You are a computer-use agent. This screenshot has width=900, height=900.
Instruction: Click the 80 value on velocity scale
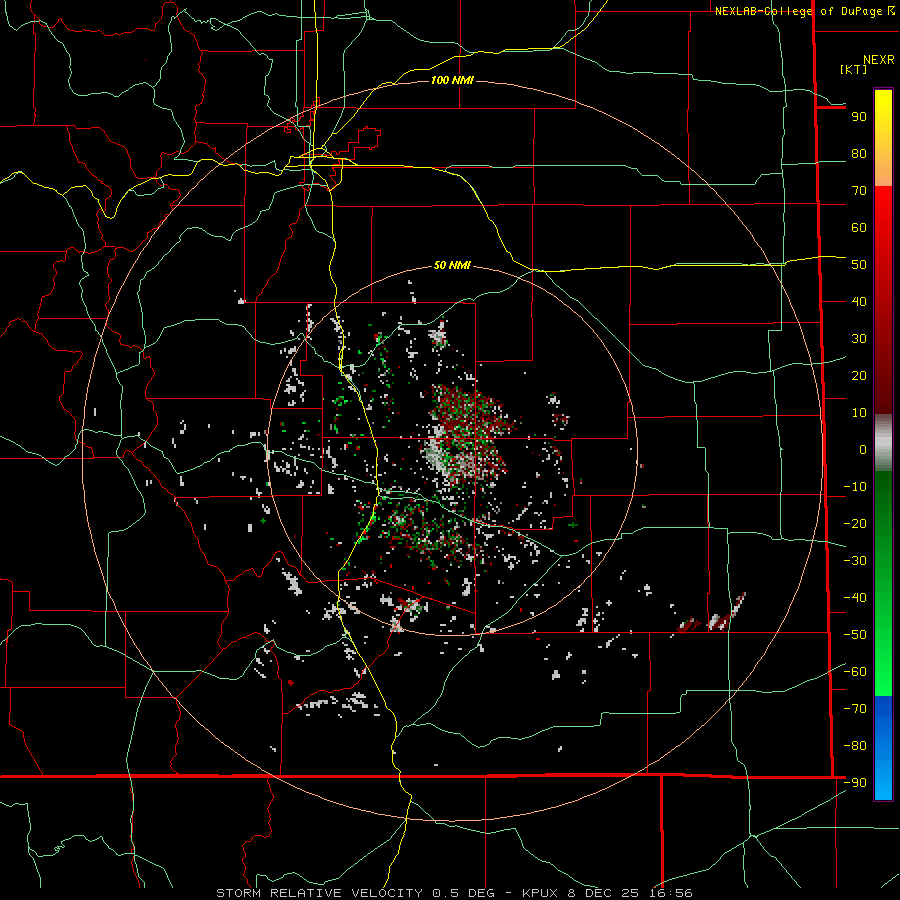859,154
